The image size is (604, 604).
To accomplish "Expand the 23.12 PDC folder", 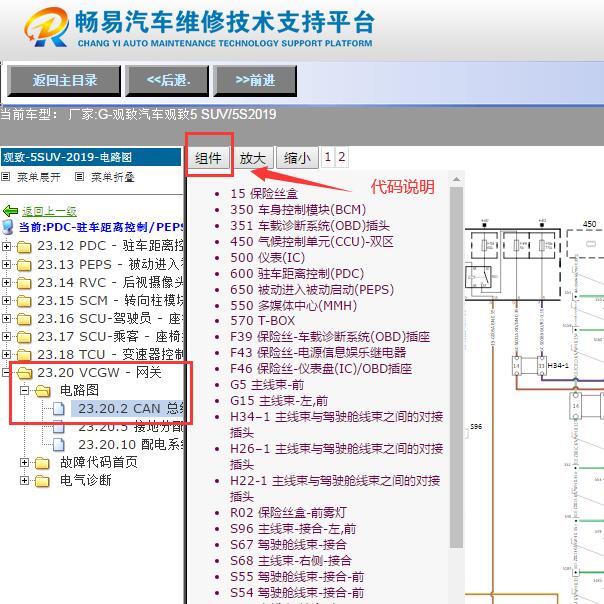I will (x=6, y=246).
